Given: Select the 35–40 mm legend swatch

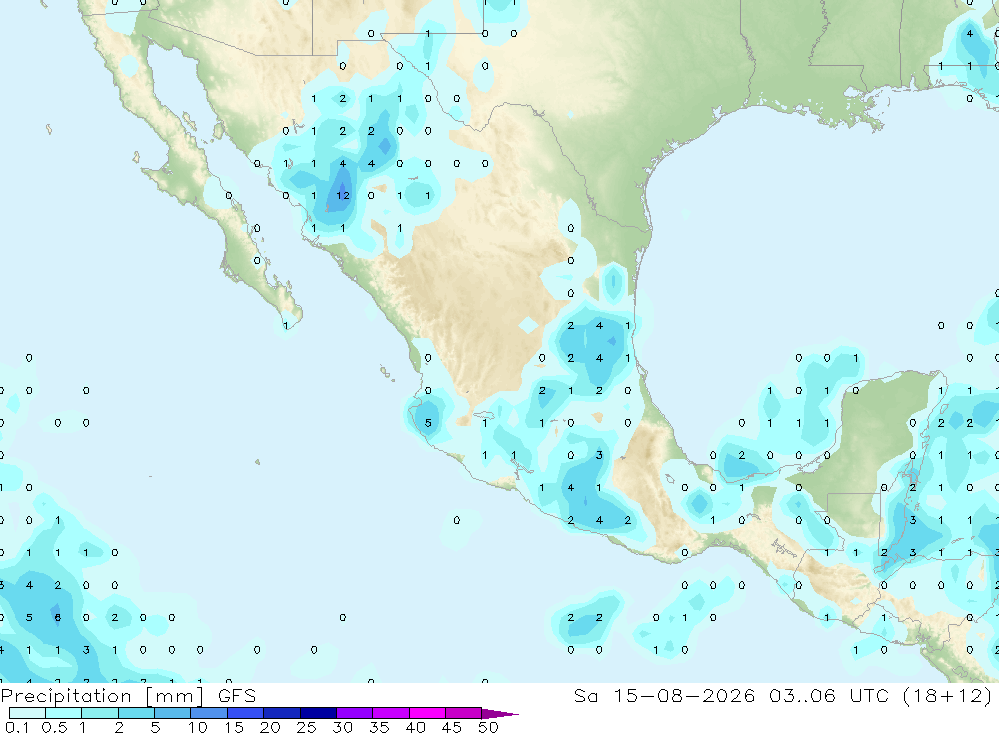Looking at the screenshot, I should pos(390,713).
